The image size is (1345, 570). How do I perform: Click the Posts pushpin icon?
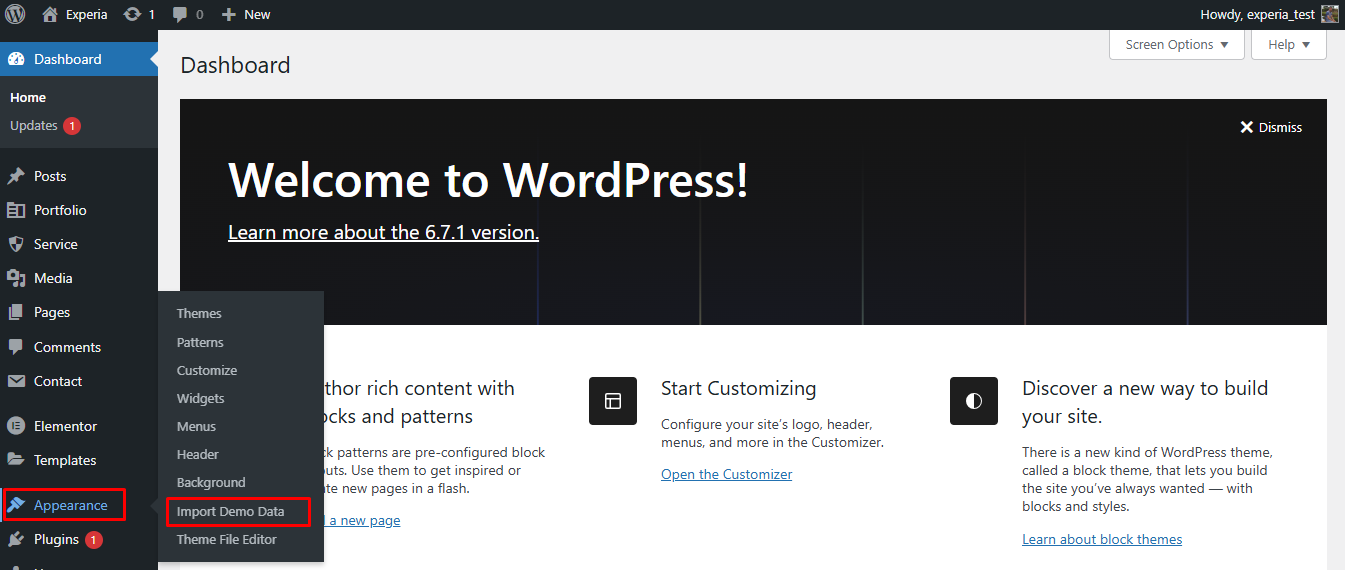[x=16, y=176]
